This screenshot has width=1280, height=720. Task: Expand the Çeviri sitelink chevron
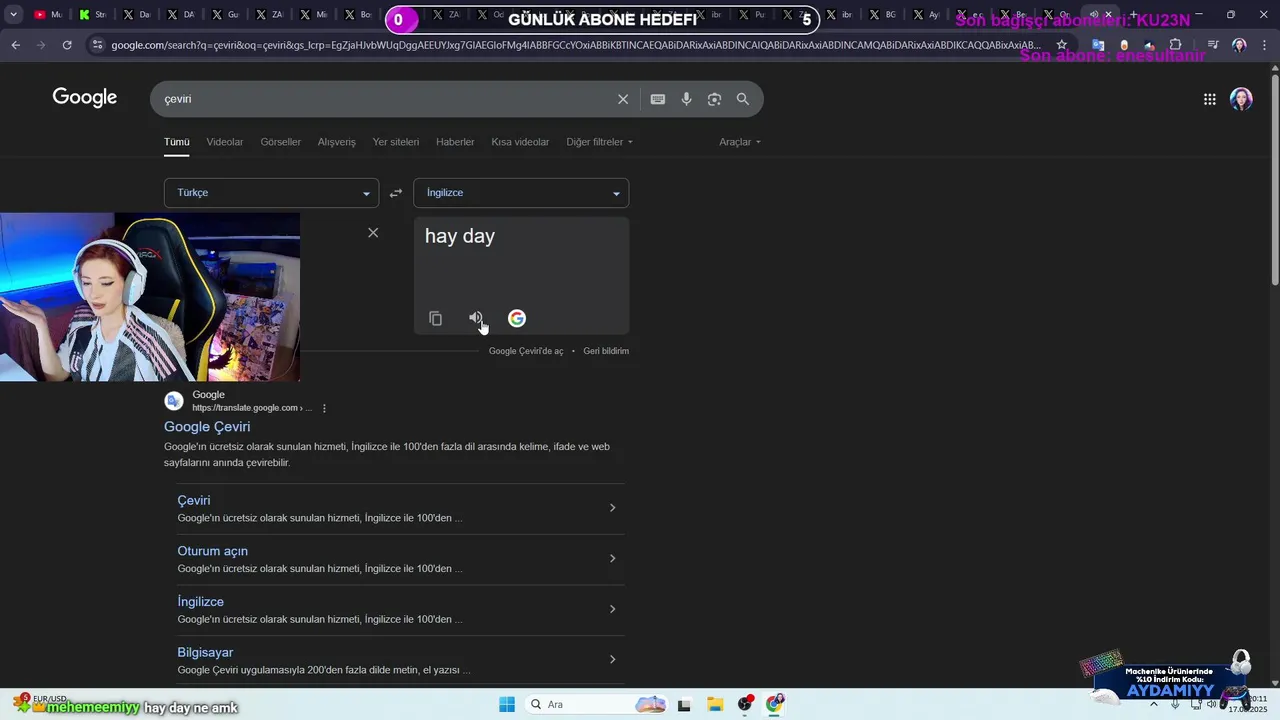[x=612, y=508]
